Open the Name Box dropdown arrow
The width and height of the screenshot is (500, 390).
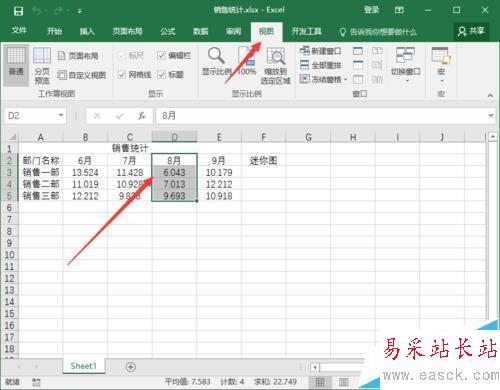[x=61, y=115]
